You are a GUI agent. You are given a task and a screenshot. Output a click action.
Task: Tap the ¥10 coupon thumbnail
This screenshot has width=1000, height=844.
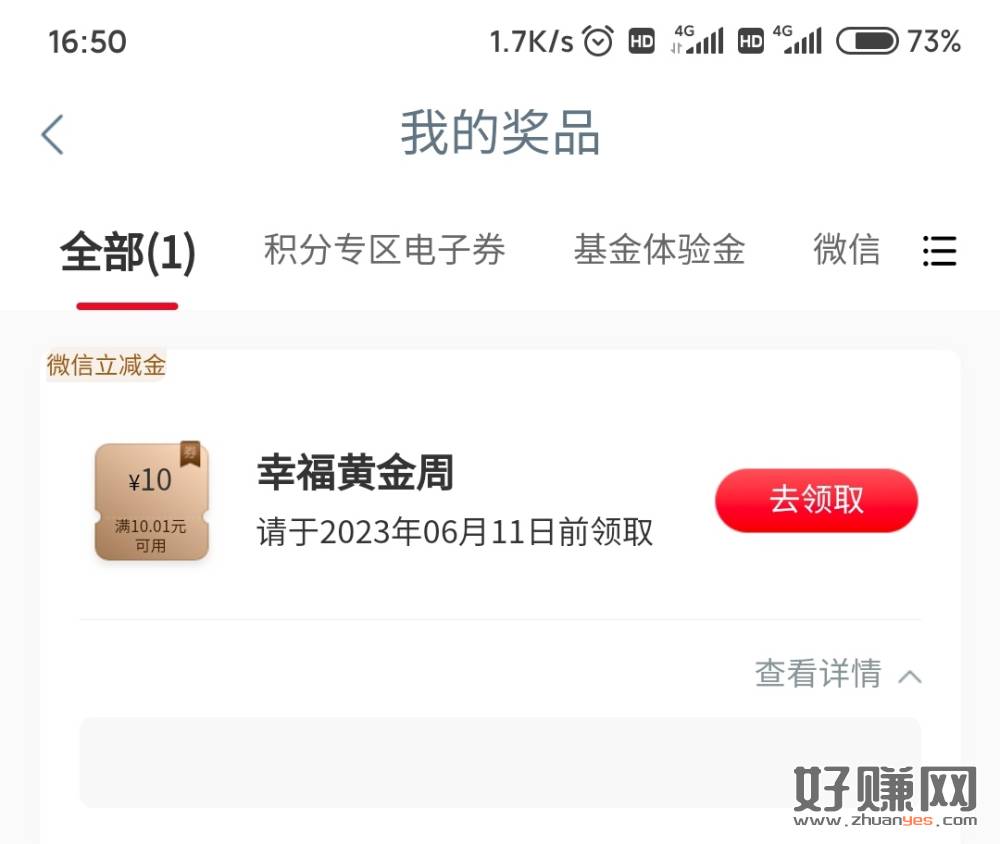152,502
